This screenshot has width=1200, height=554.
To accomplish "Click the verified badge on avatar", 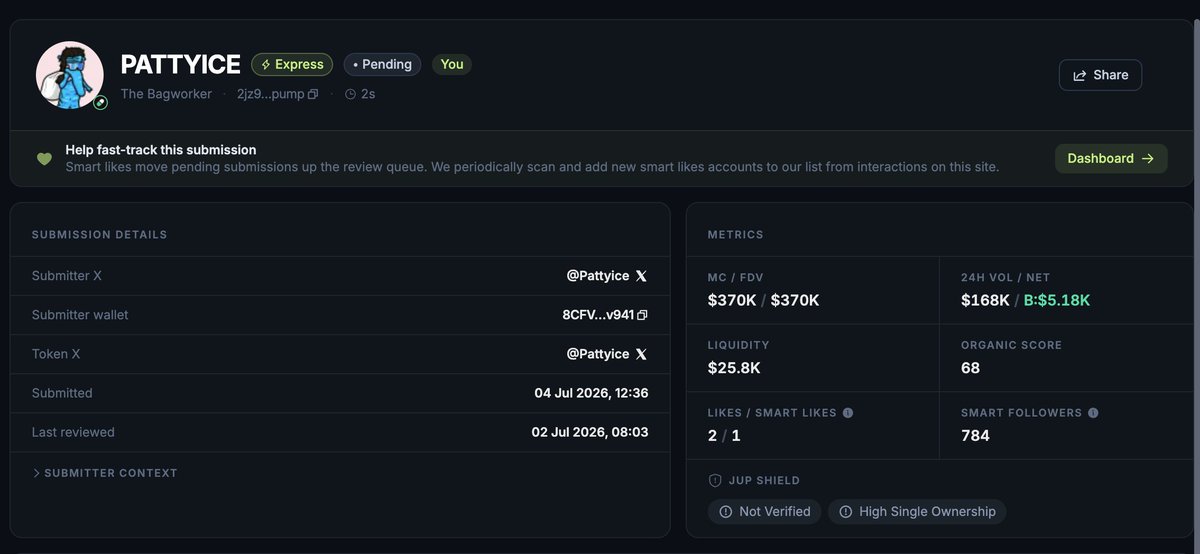I will [100, 102].
